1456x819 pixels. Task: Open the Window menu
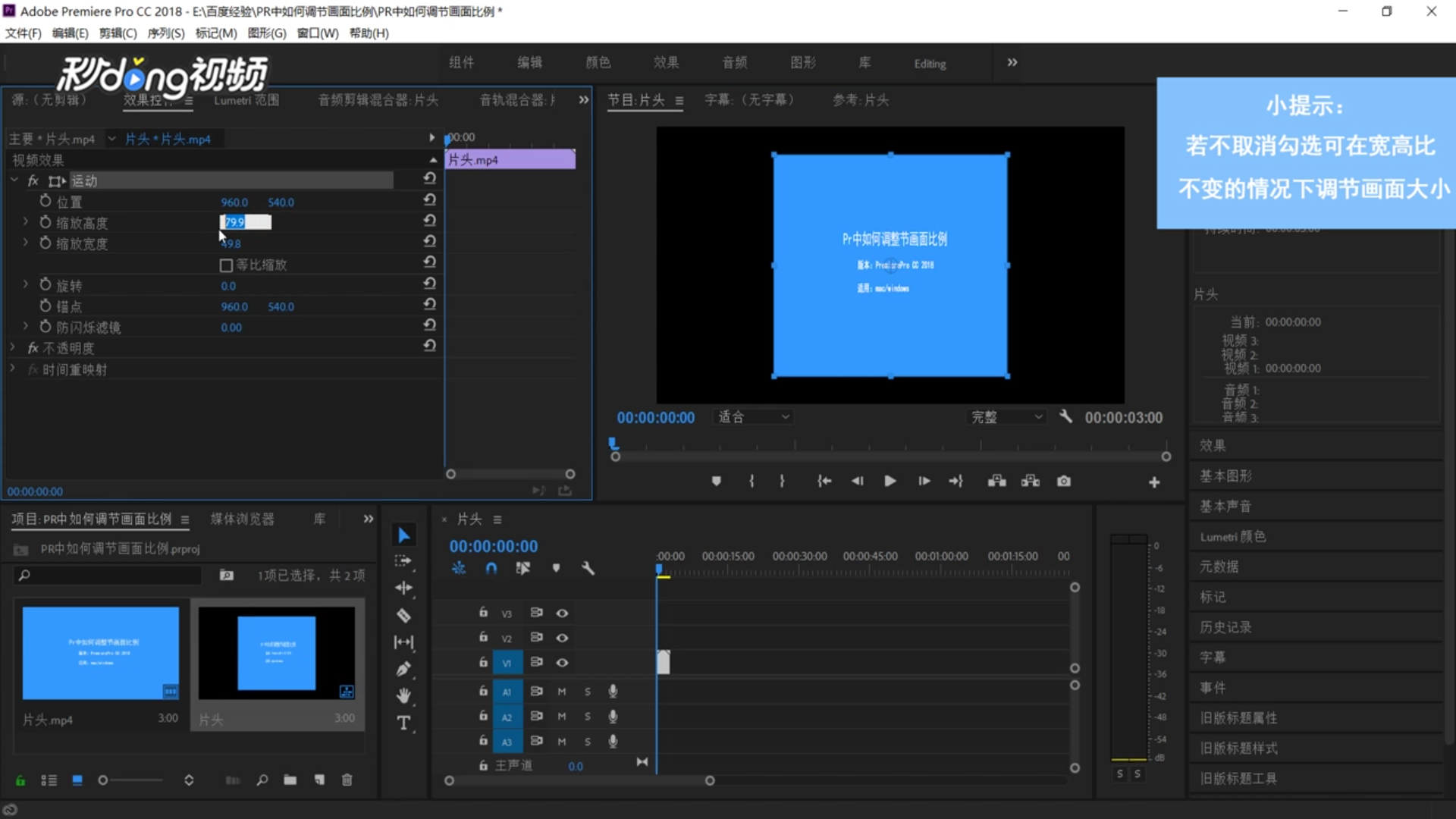(x=318, y=33)
